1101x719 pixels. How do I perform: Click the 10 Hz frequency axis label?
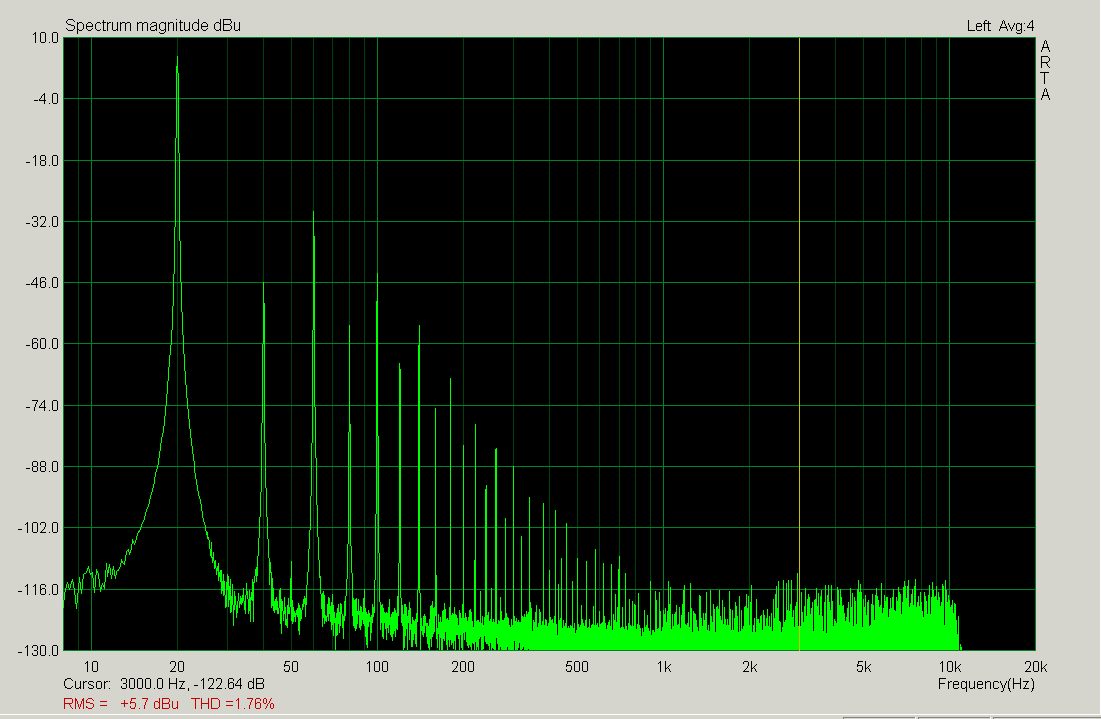click(91, 667)
